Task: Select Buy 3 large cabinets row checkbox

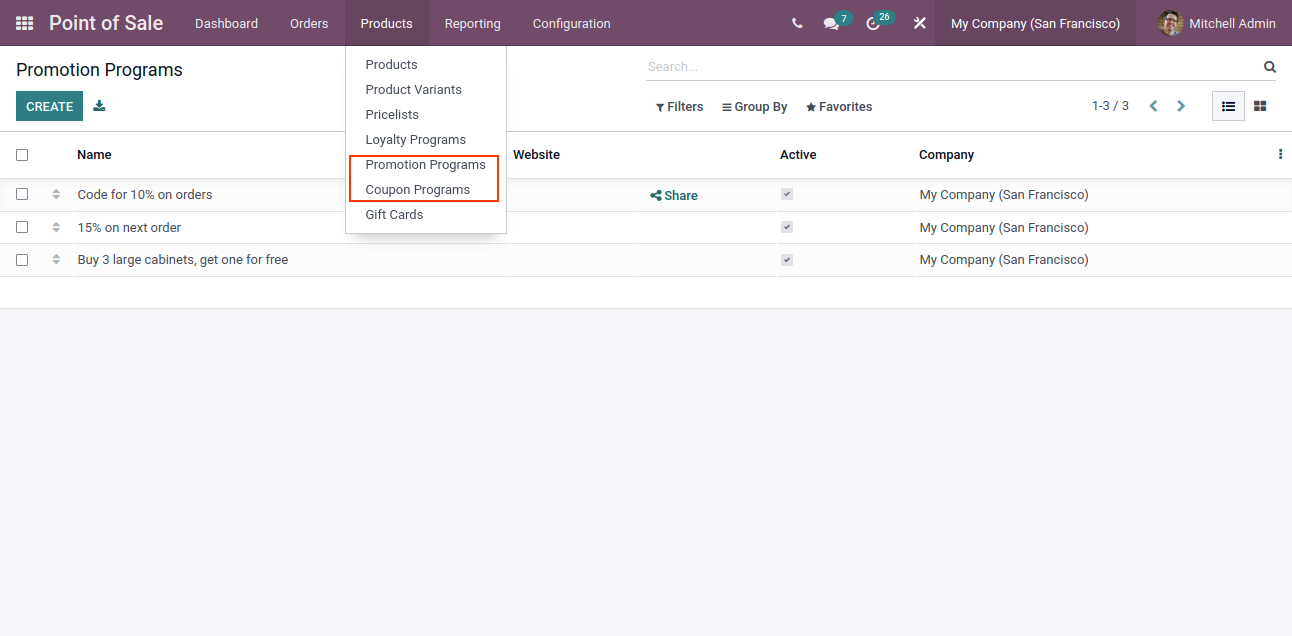Action: [x=22, y=260]
